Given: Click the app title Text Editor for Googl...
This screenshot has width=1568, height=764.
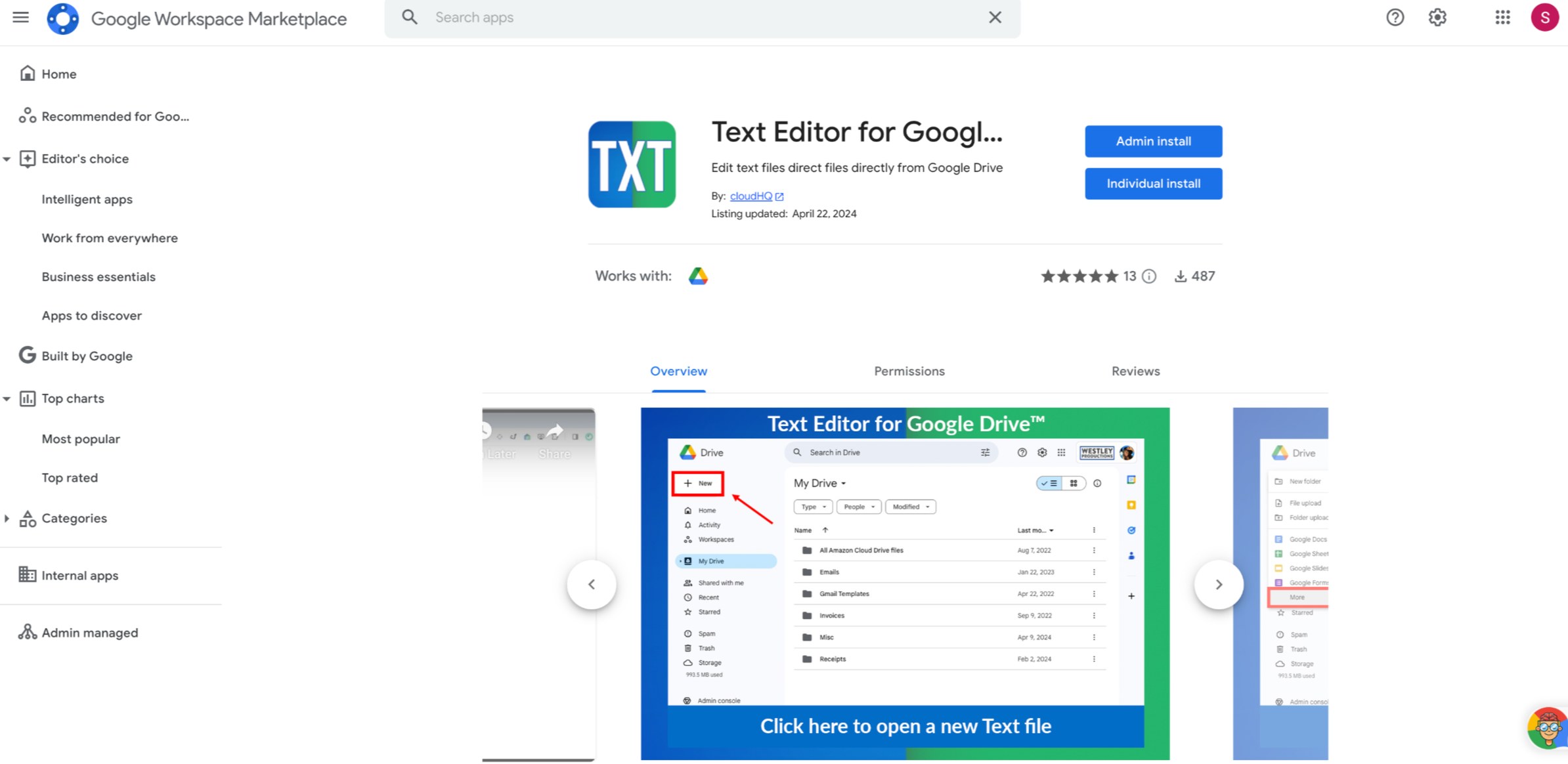Looking at the screenshot, I should (857, 132).
